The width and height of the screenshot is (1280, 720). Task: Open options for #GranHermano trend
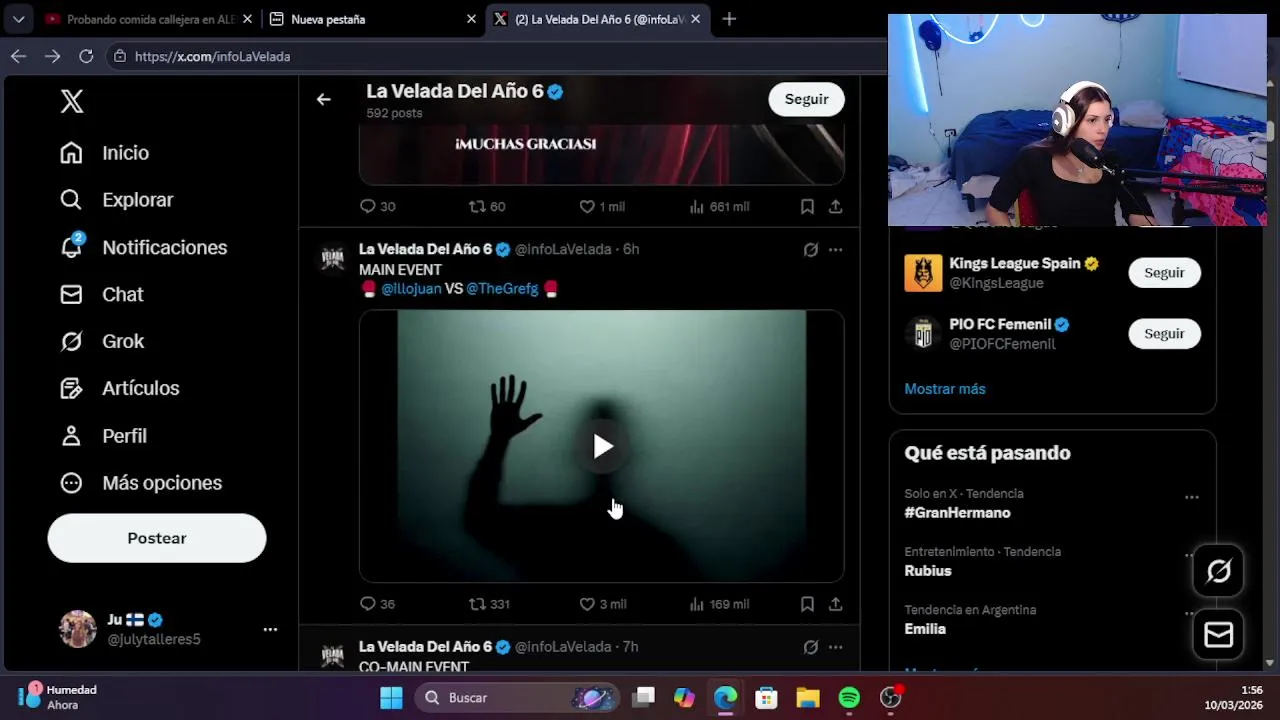(x=1191, y=497)
